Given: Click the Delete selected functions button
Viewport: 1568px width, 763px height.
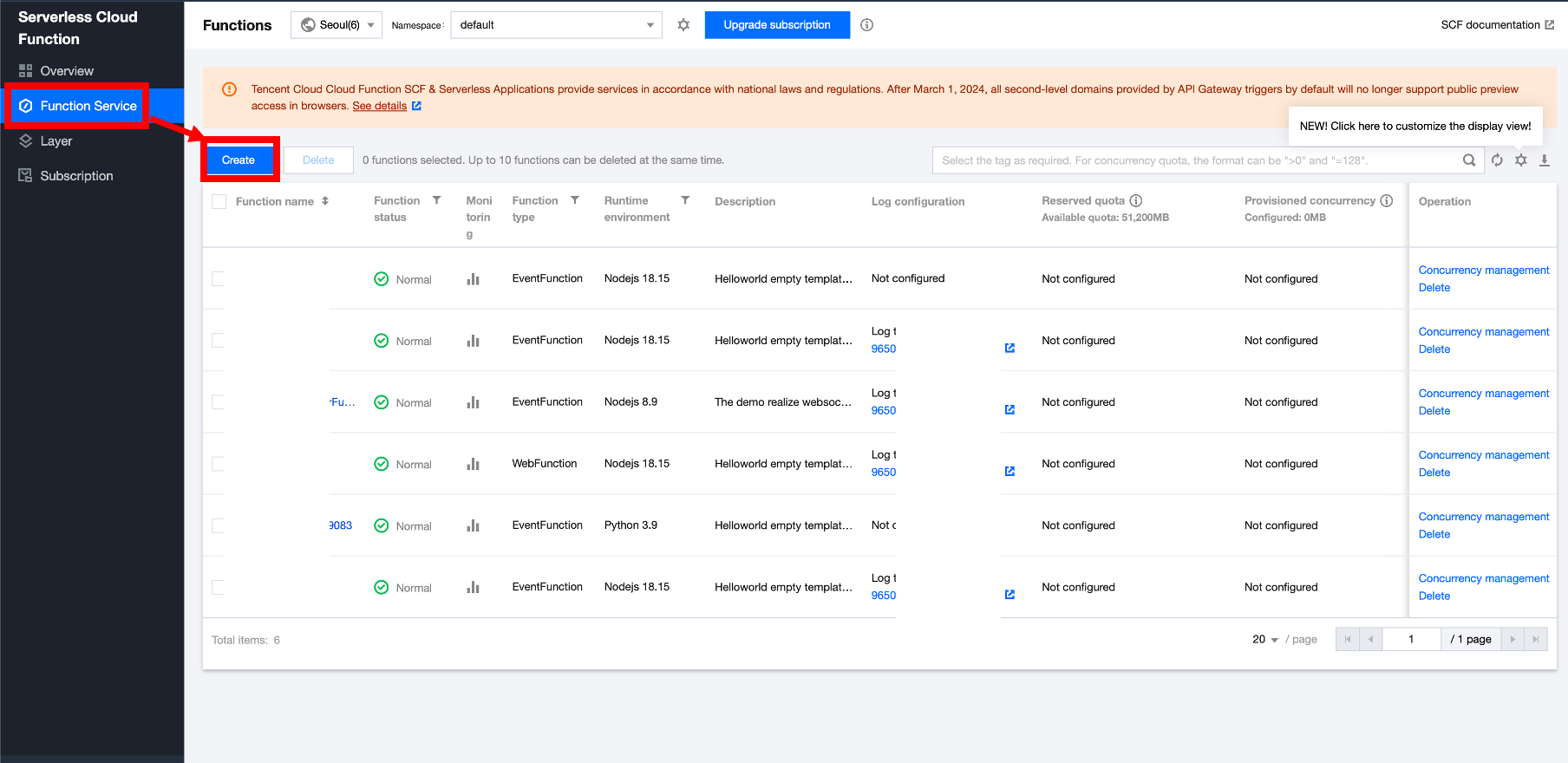Looking at the screenshot, I should click(x=318, y=160).
